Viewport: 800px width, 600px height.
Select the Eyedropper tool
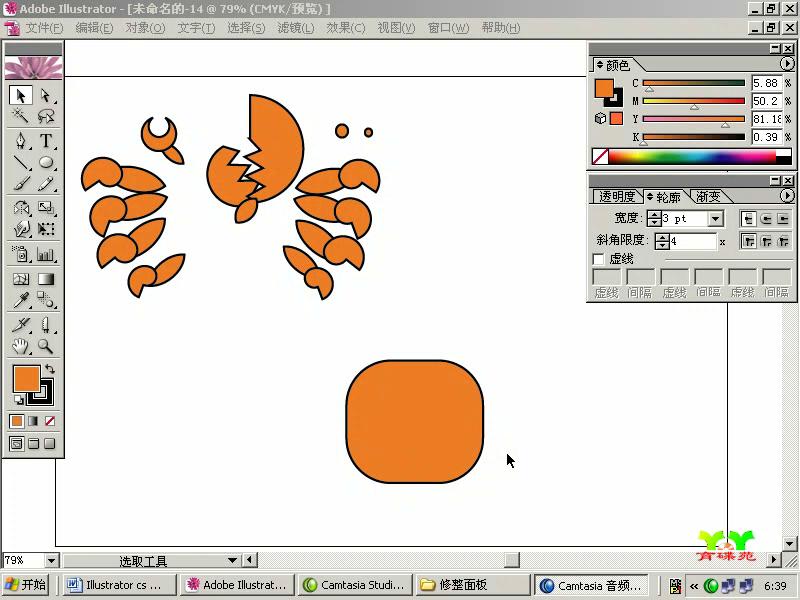click(21, 301)
